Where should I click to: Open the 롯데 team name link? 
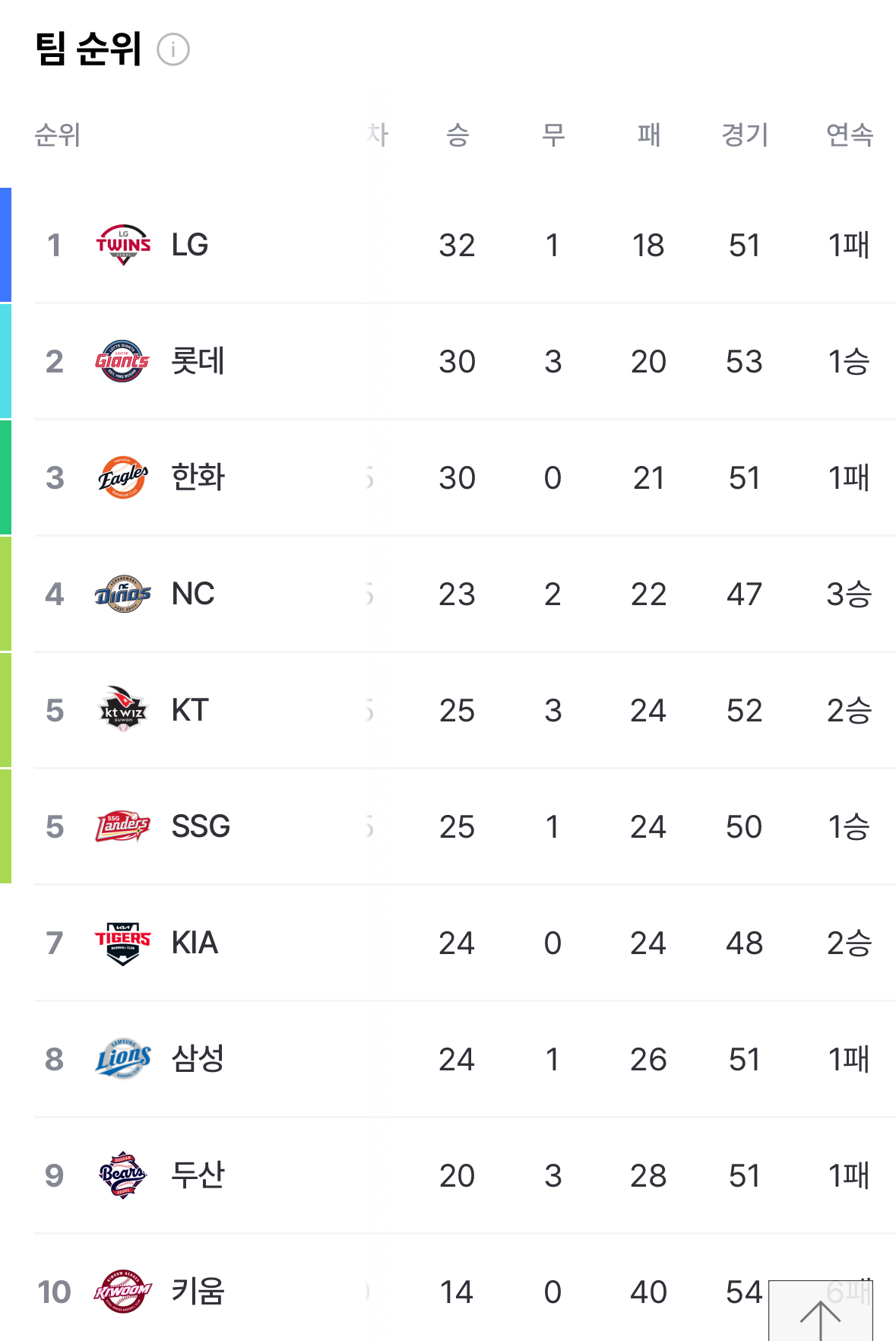(x=198, y=361)
